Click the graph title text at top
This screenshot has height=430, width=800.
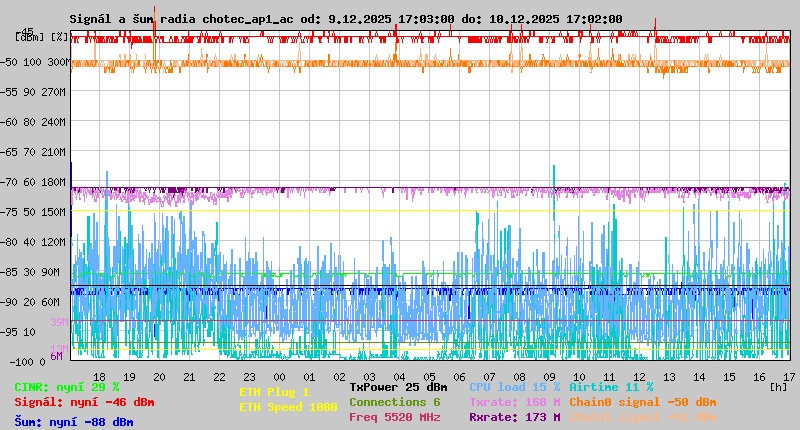point(345,19)
